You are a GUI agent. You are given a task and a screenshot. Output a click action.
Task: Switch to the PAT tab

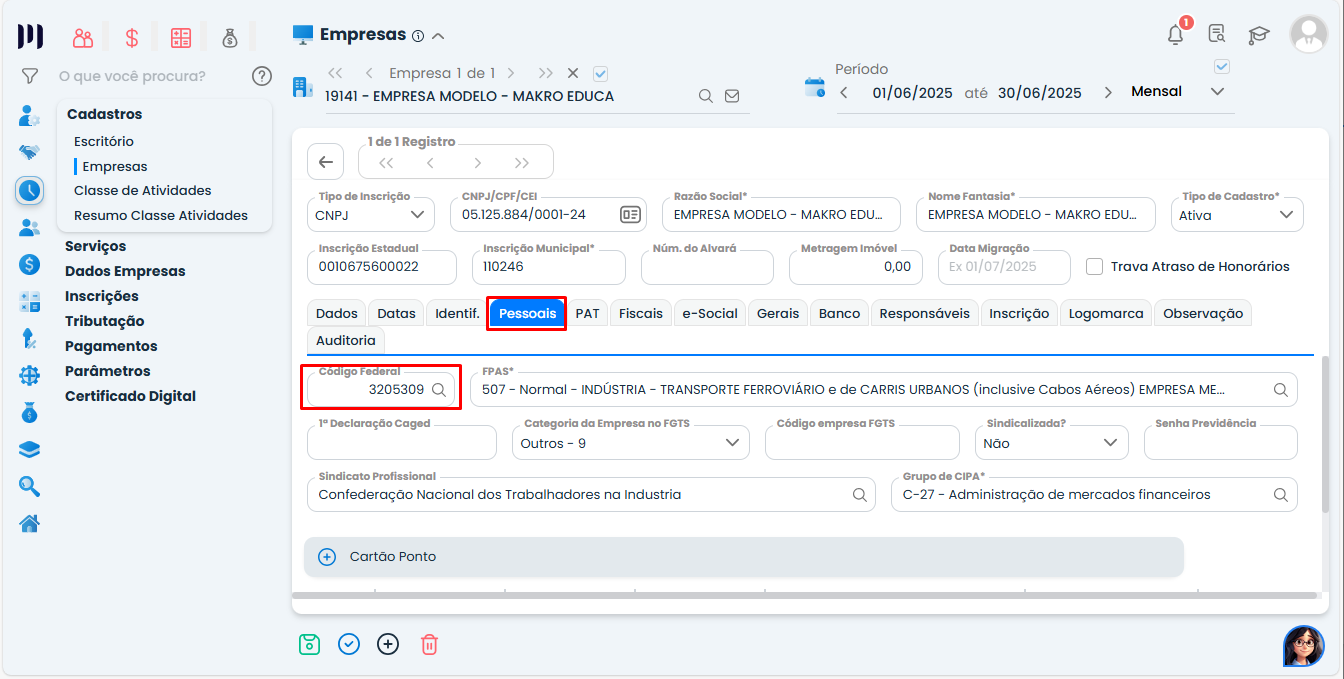(588, 313)
